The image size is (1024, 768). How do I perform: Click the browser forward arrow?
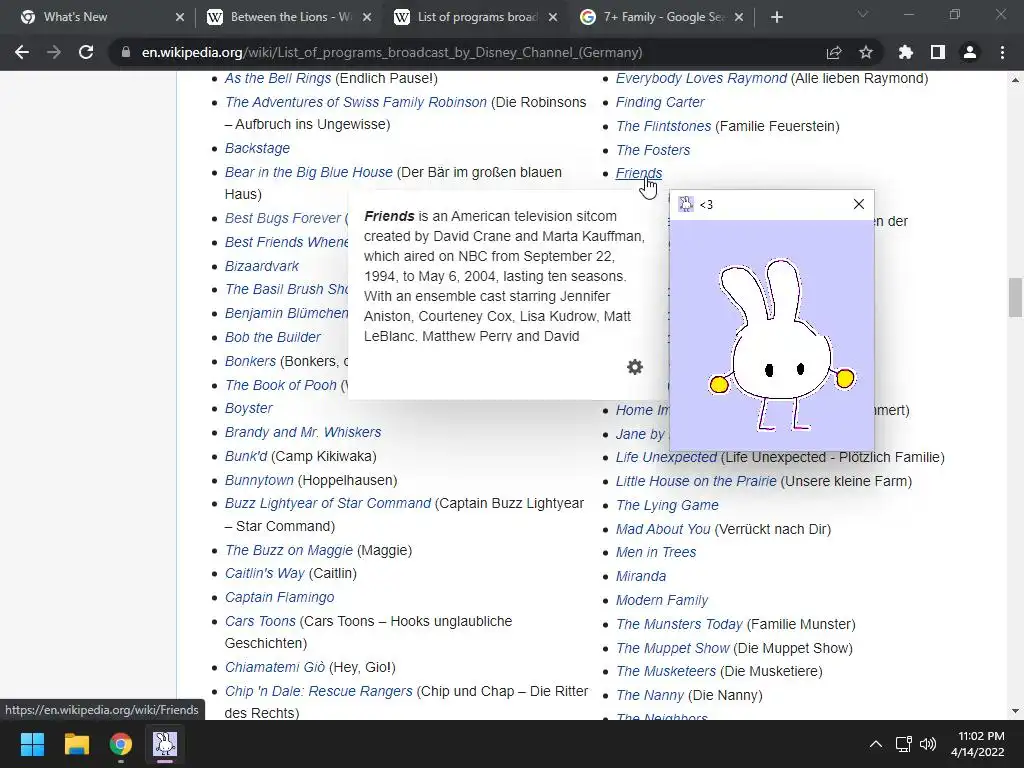pos(54,52)
